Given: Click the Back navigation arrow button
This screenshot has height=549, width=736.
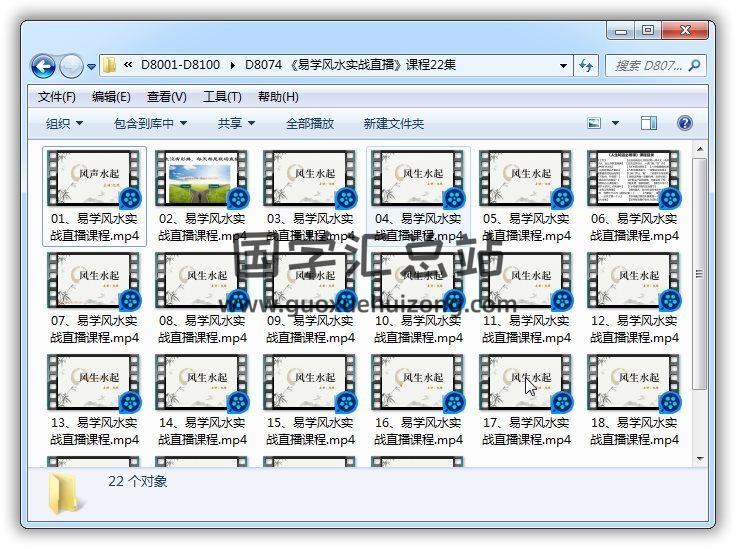Looking at the screenshot, I should [x=43, y=67].
